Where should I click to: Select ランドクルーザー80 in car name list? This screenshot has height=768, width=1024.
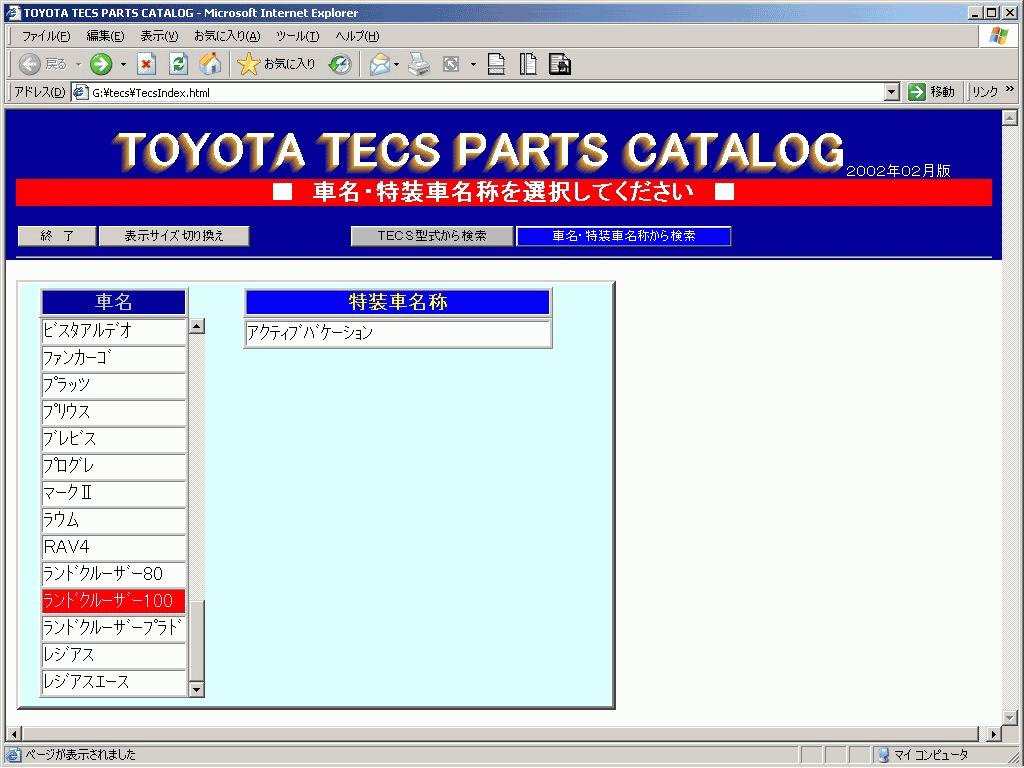[114, 575]
